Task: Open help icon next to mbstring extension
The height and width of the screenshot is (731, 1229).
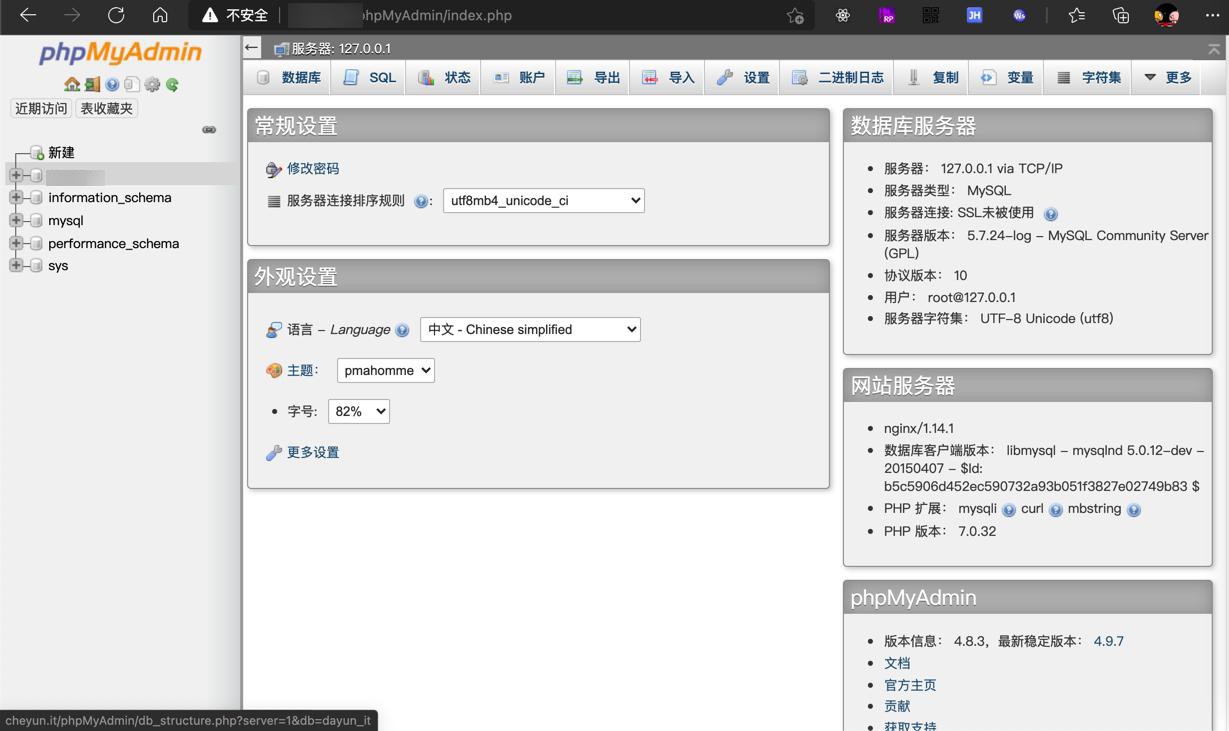Action: (x=1133, y=510)
